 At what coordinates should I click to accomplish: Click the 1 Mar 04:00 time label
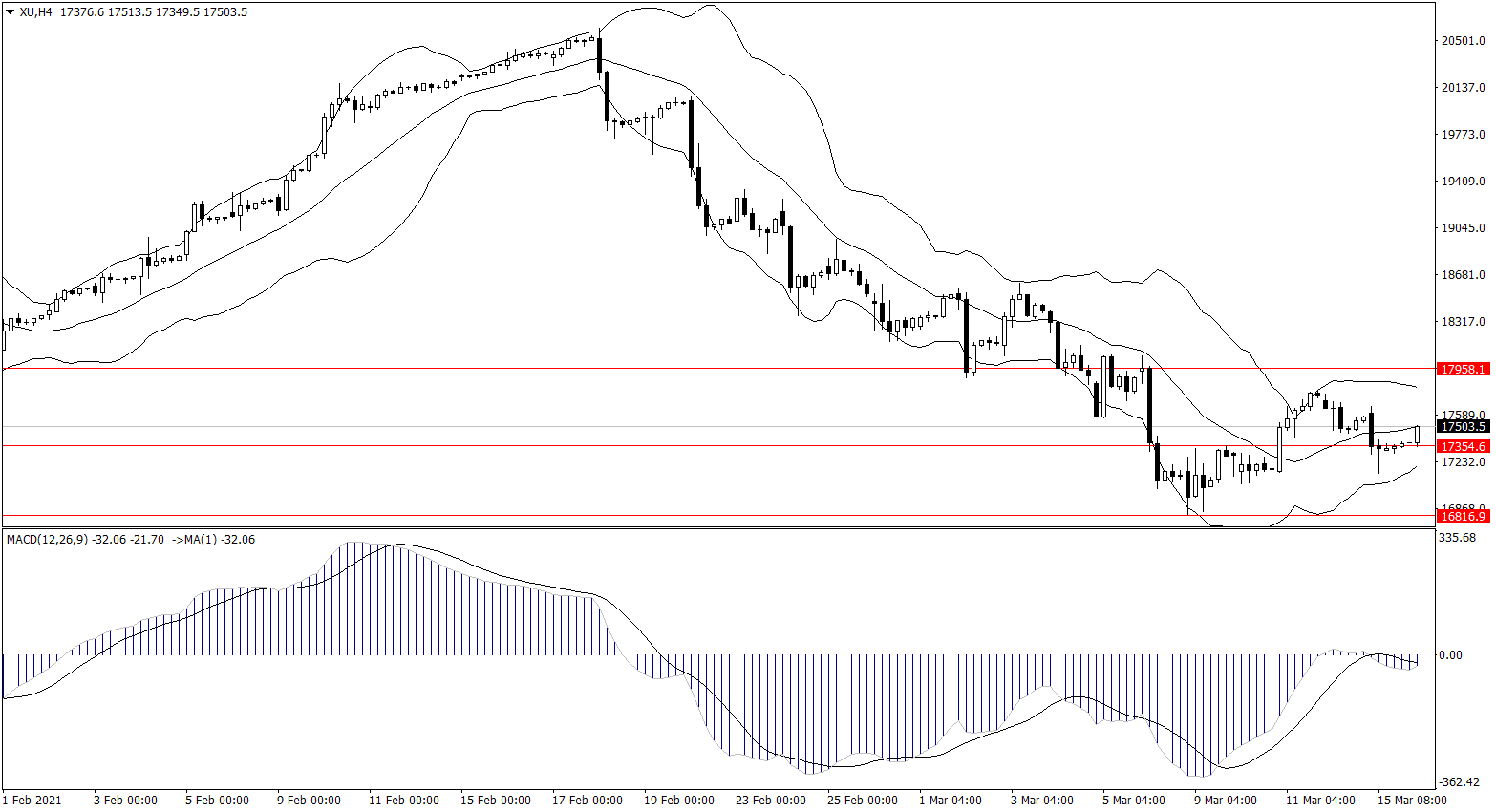[x=950, y=801]
